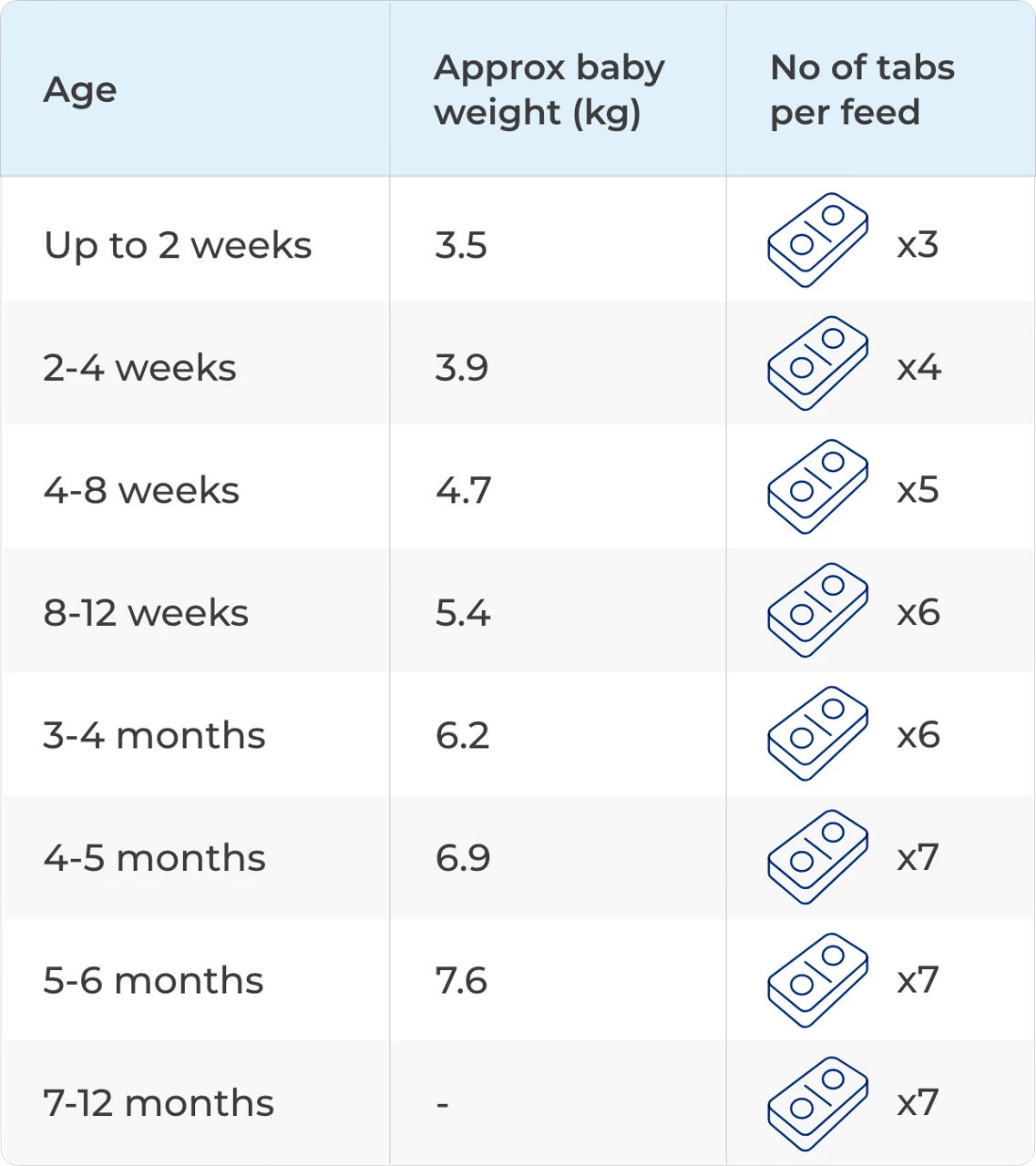
Task: Click the 4-8 weeks age label
Action: coord(141,491)
